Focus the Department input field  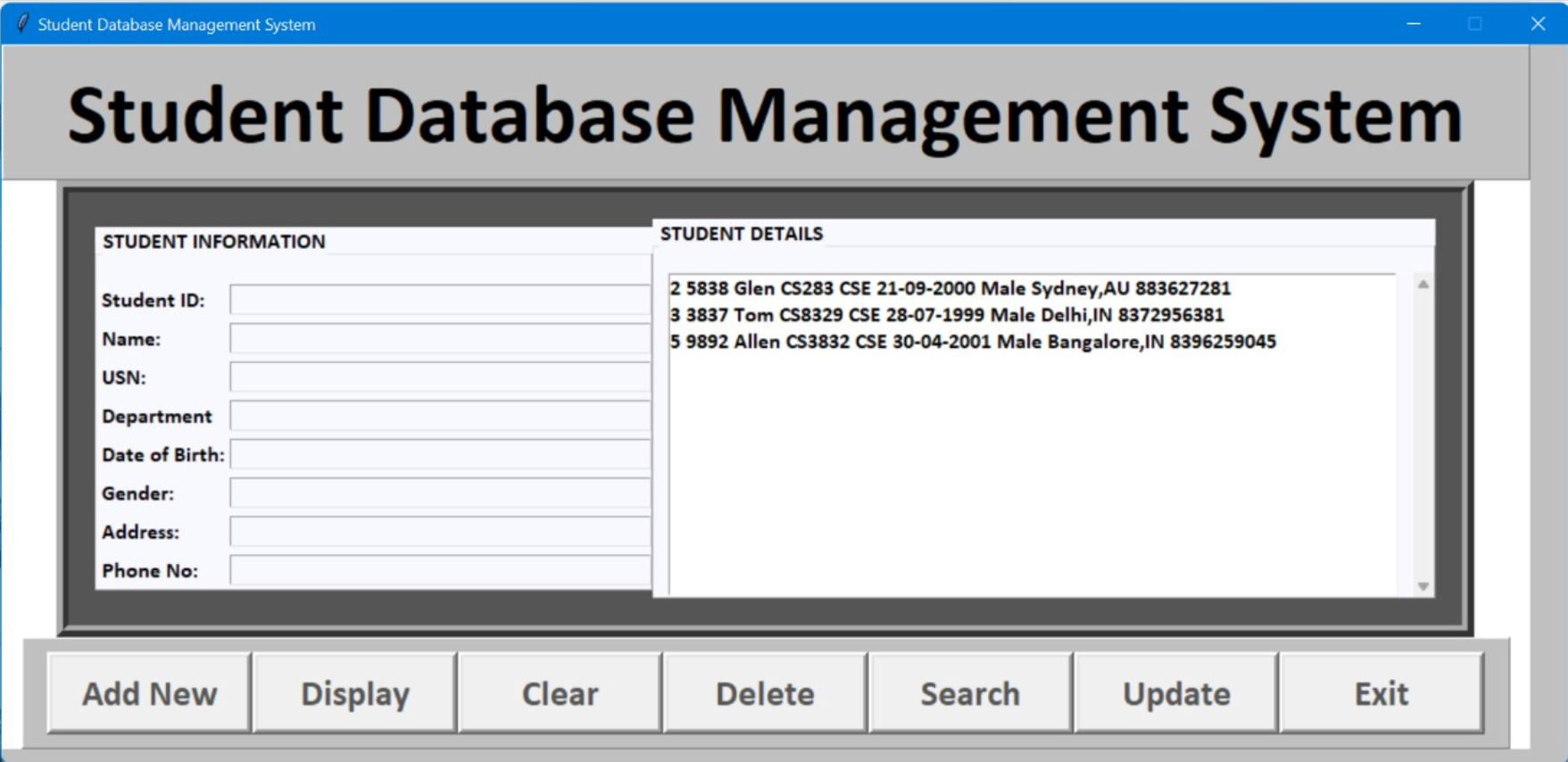click(x=441, y=416)
